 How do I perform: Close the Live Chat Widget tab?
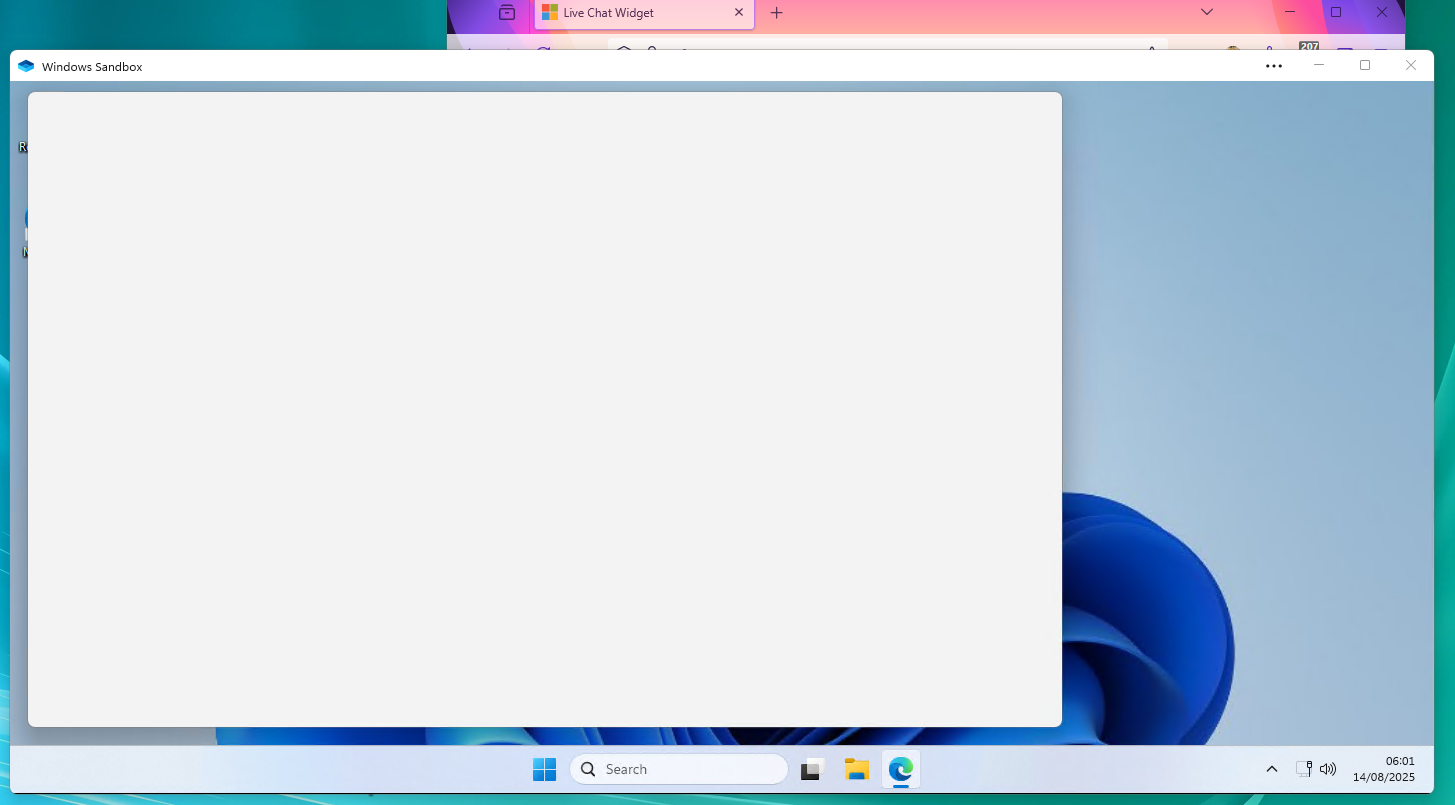click(739, 13)
